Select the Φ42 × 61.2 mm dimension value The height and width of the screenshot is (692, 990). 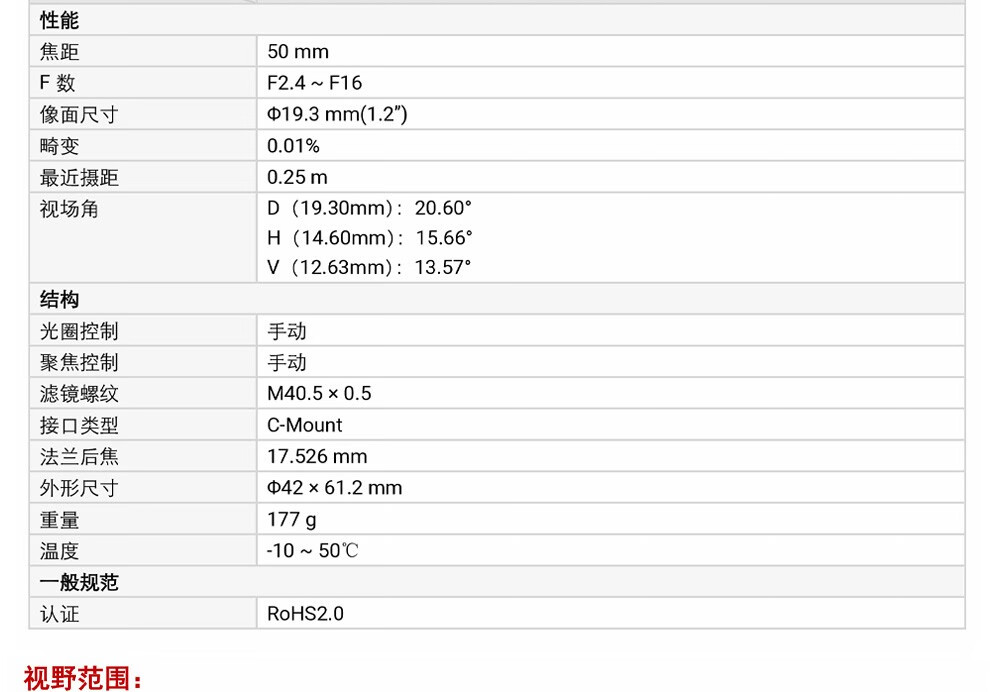tap(335, 487)
